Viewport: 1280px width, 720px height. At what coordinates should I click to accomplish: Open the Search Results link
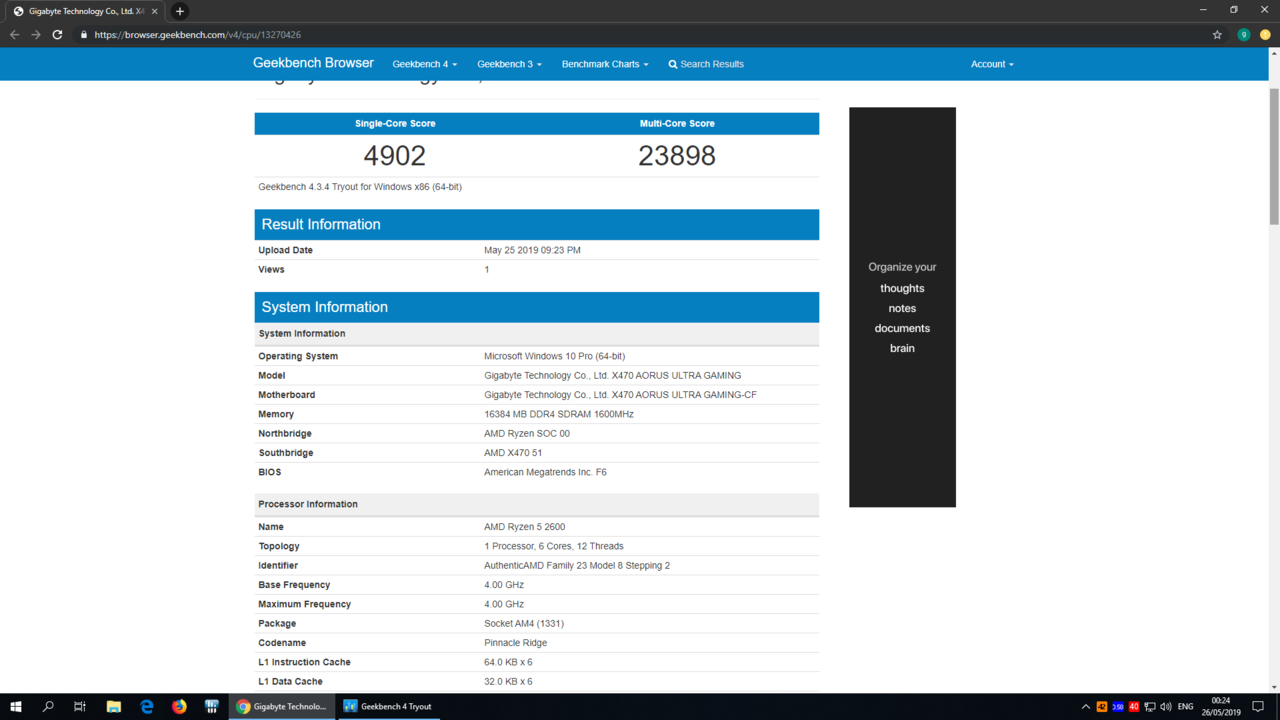706,64
